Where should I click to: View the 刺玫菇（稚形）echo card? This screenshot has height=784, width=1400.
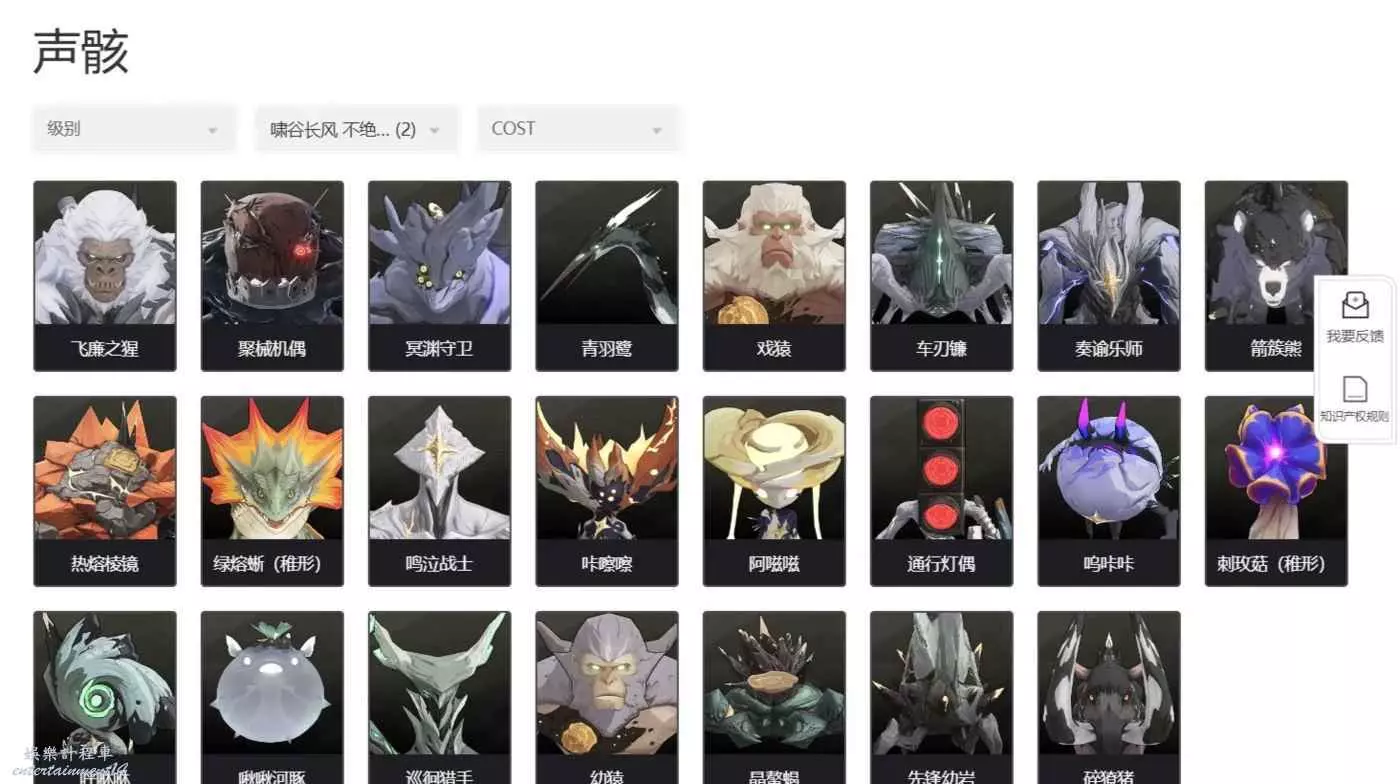1276,491
